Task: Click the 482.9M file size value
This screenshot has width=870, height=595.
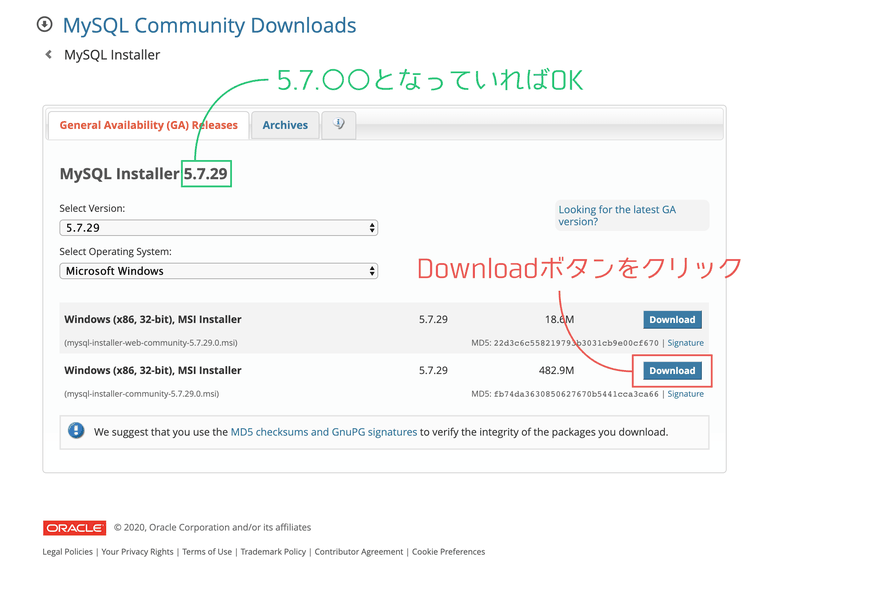Action: 557,370
